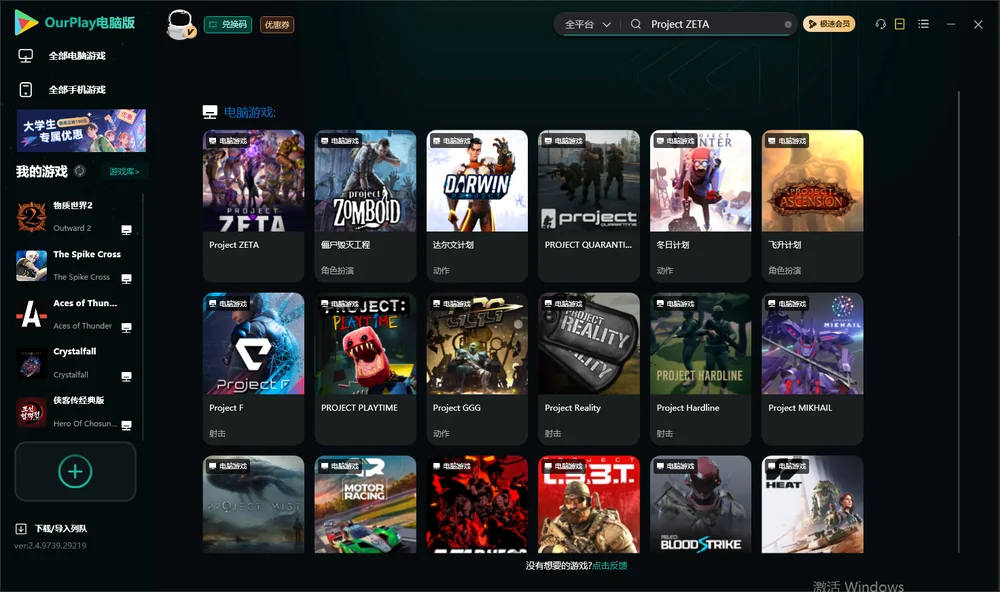Open the Project MIKHAIL game card
1000x592 pixels.
[812, 368]
